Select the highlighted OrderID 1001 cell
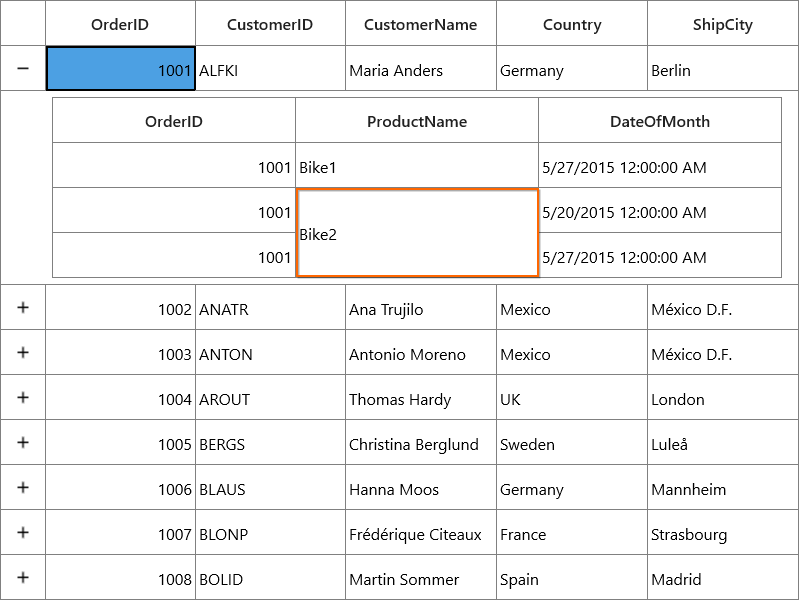 pyautogui.click(x=121, y=69)
